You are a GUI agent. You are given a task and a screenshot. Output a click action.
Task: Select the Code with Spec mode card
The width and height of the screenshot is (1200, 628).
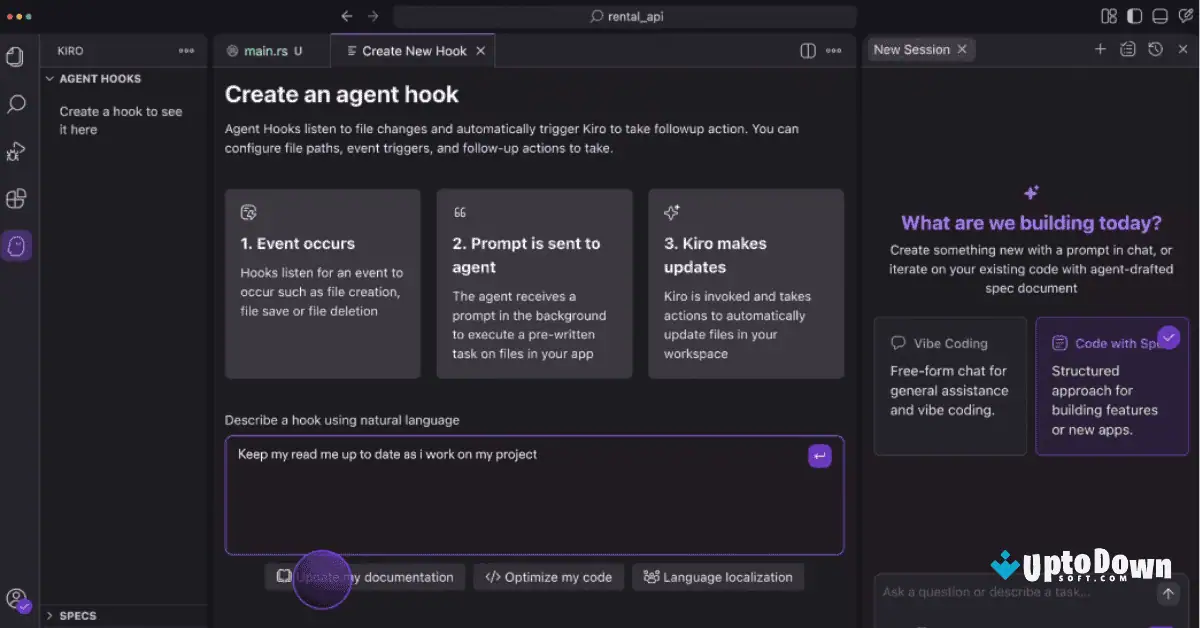[x=1112, y=386]
